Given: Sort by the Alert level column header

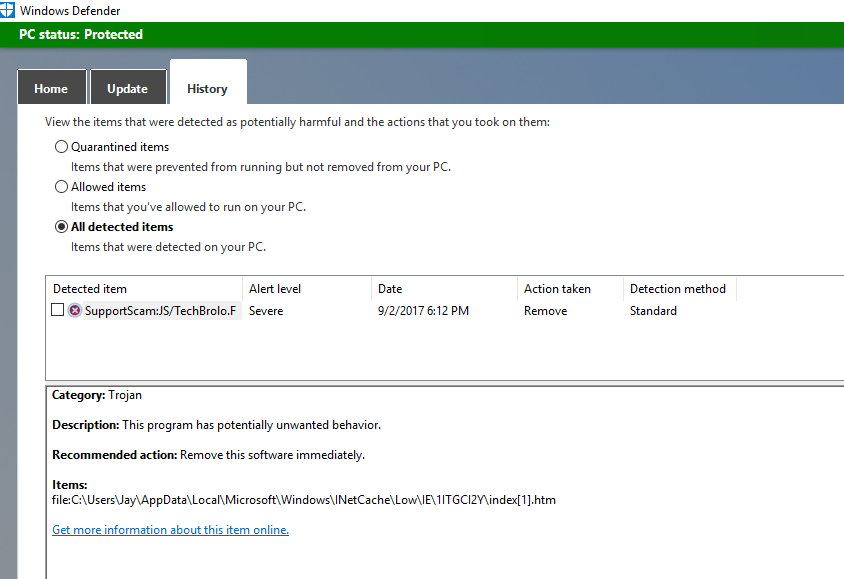Looking at the screenshot, I should tap(307, 289).
